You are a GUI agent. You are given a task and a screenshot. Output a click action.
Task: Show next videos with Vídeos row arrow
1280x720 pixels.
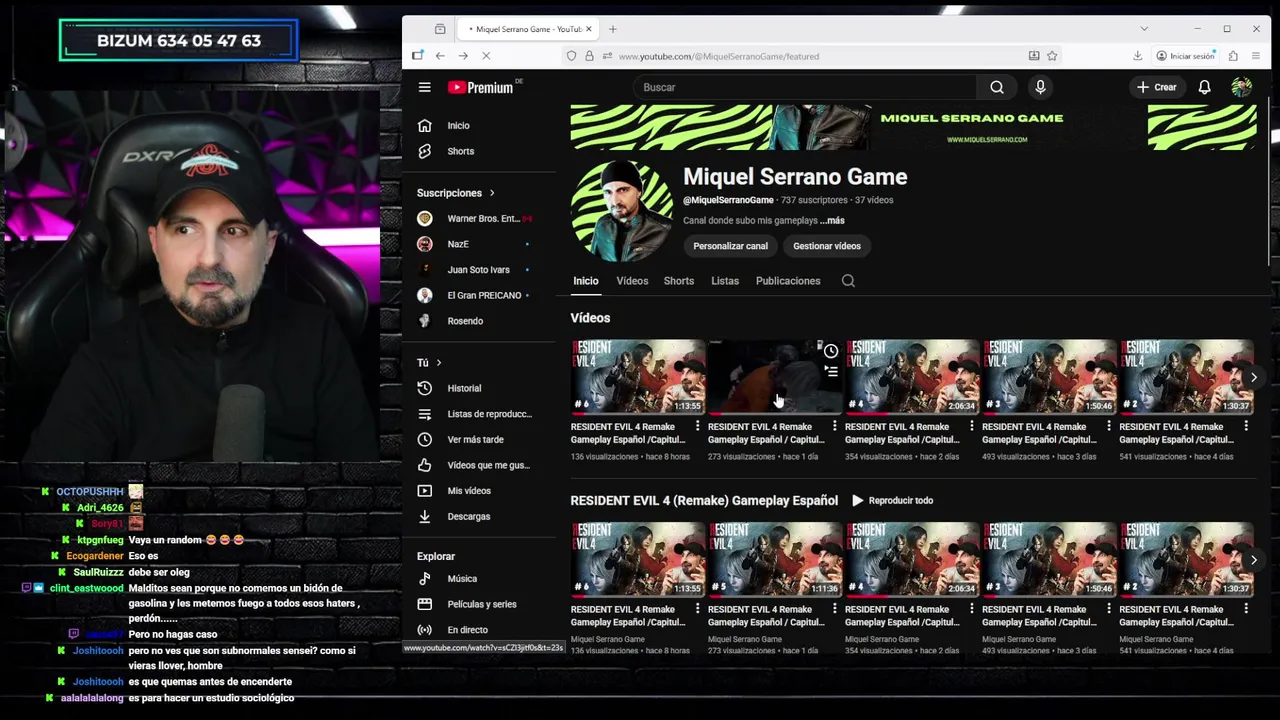tap(1253, 377)
